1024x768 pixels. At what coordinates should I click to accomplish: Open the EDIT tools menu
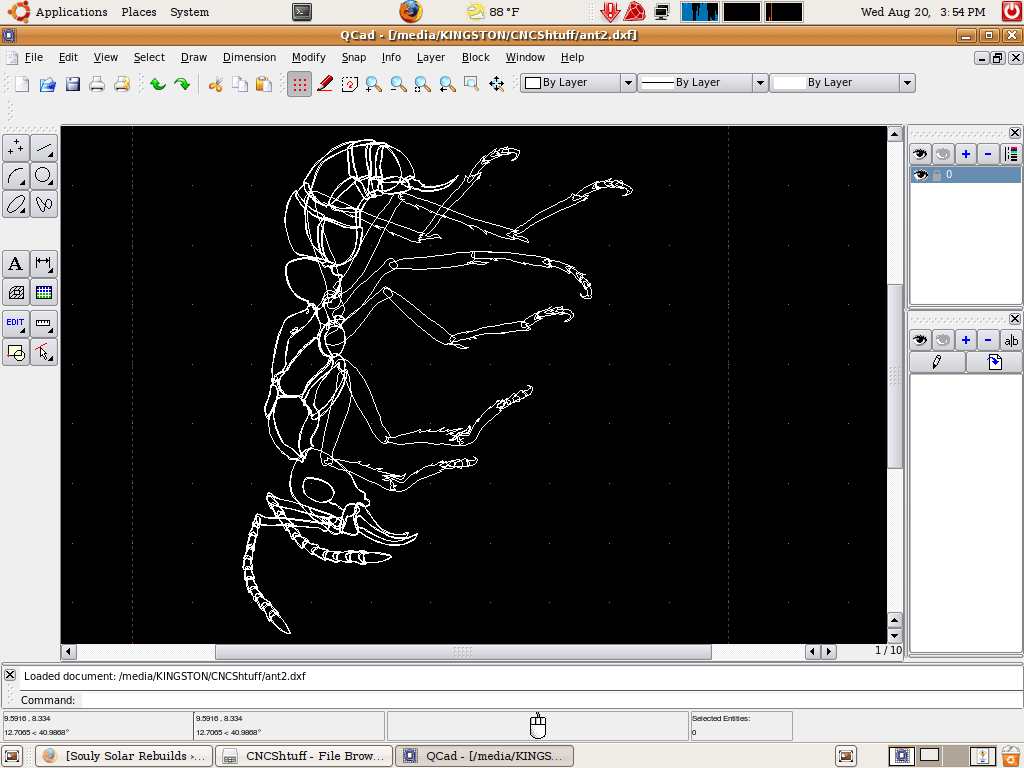click(x=16, y=324)
